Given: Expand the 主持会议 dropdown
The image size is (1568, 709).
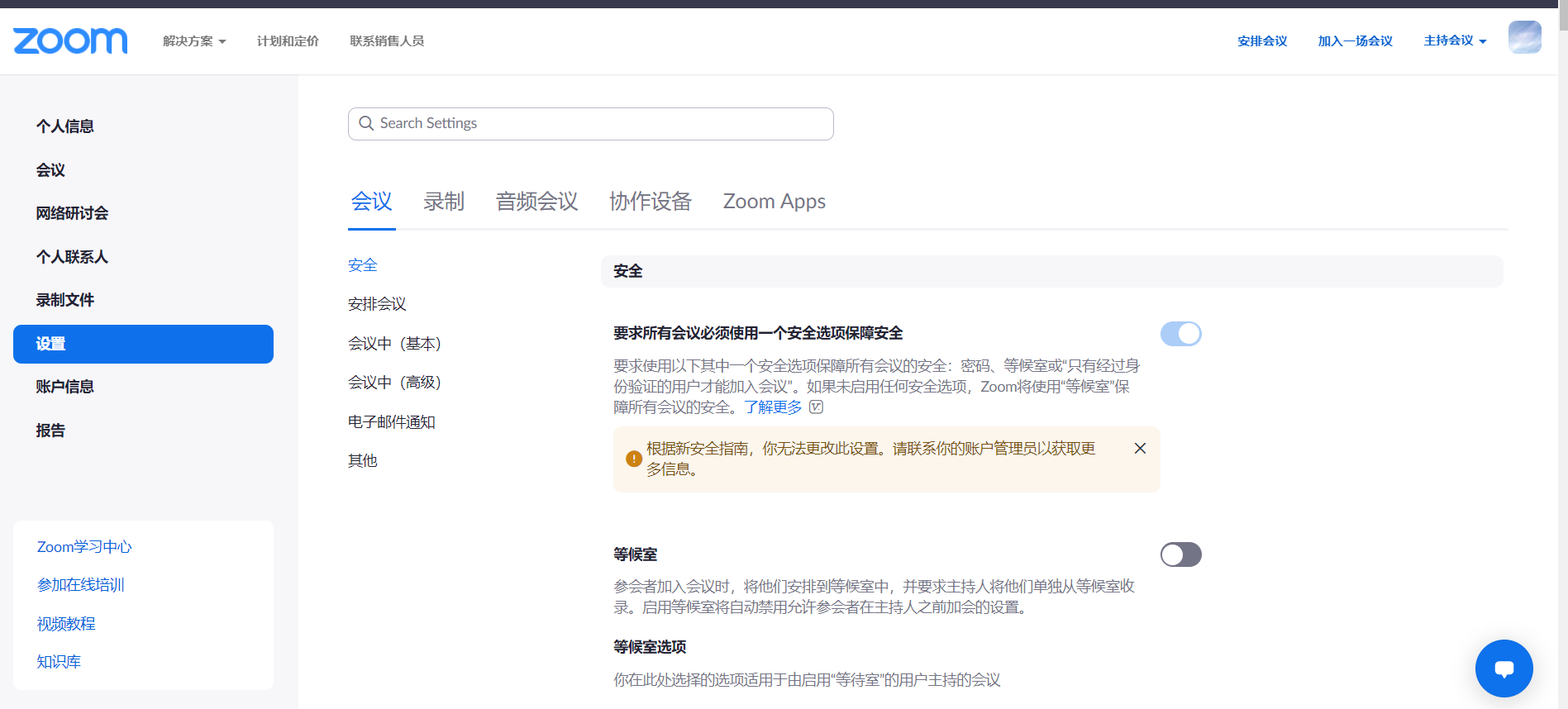Looking at the screenshot, I should click(1455, 40).
